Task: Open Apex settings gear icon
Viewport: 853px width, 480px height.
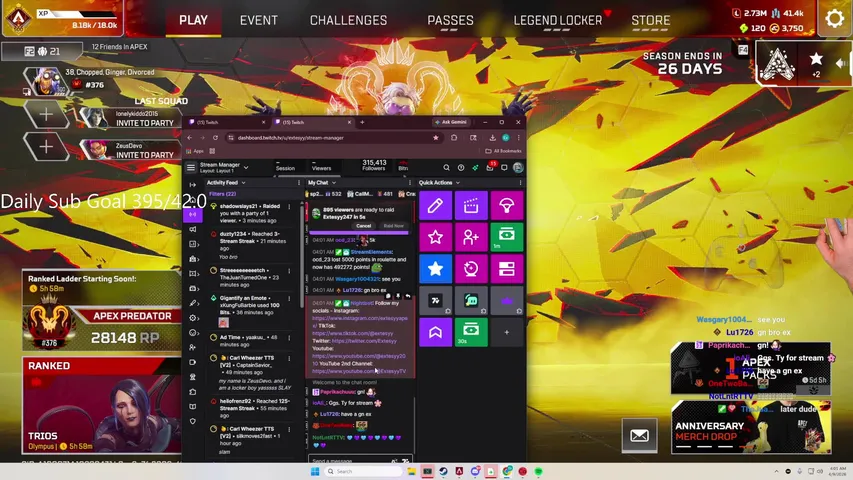Action: pyautogui.click(x=835, y=19)
